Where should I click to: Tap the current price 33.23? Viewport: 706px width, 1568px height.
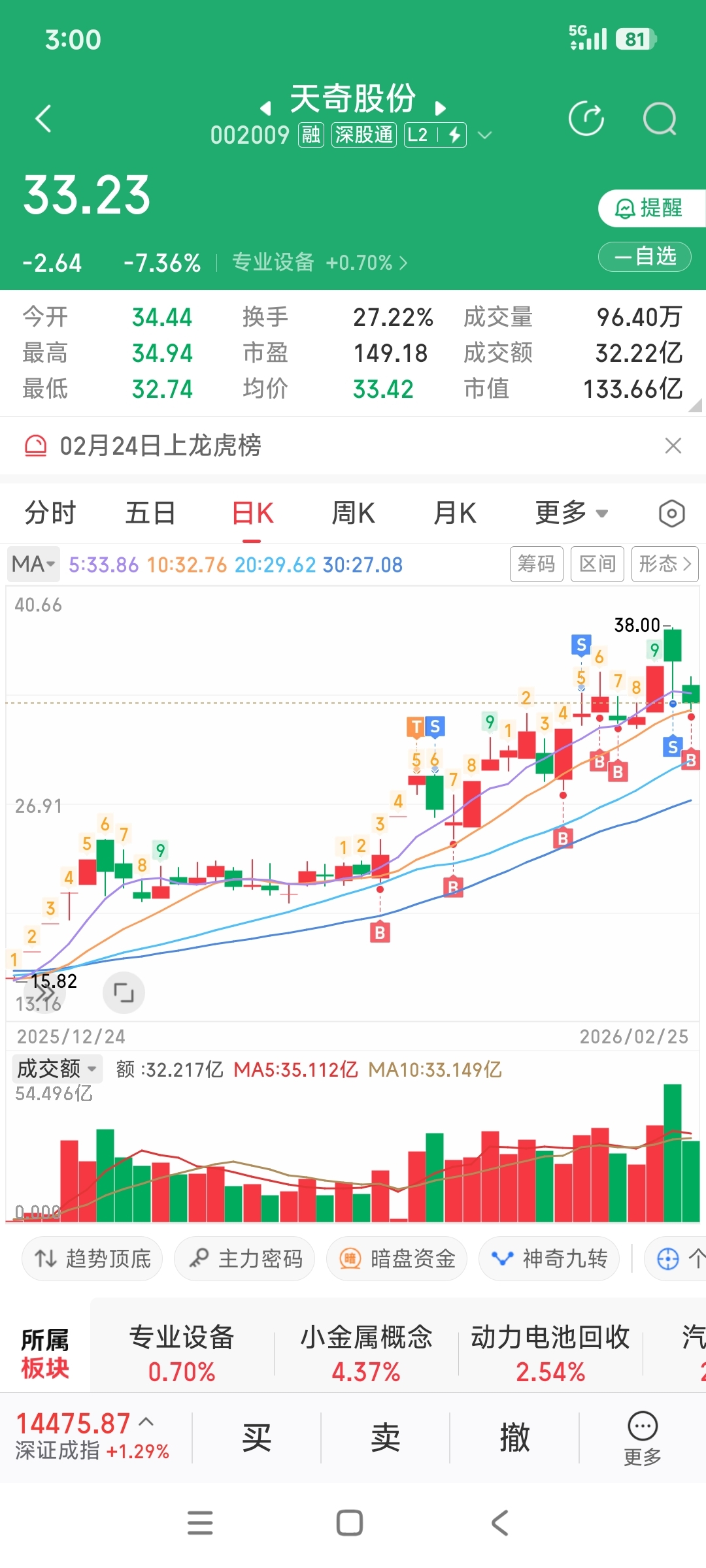click(87, 195)
